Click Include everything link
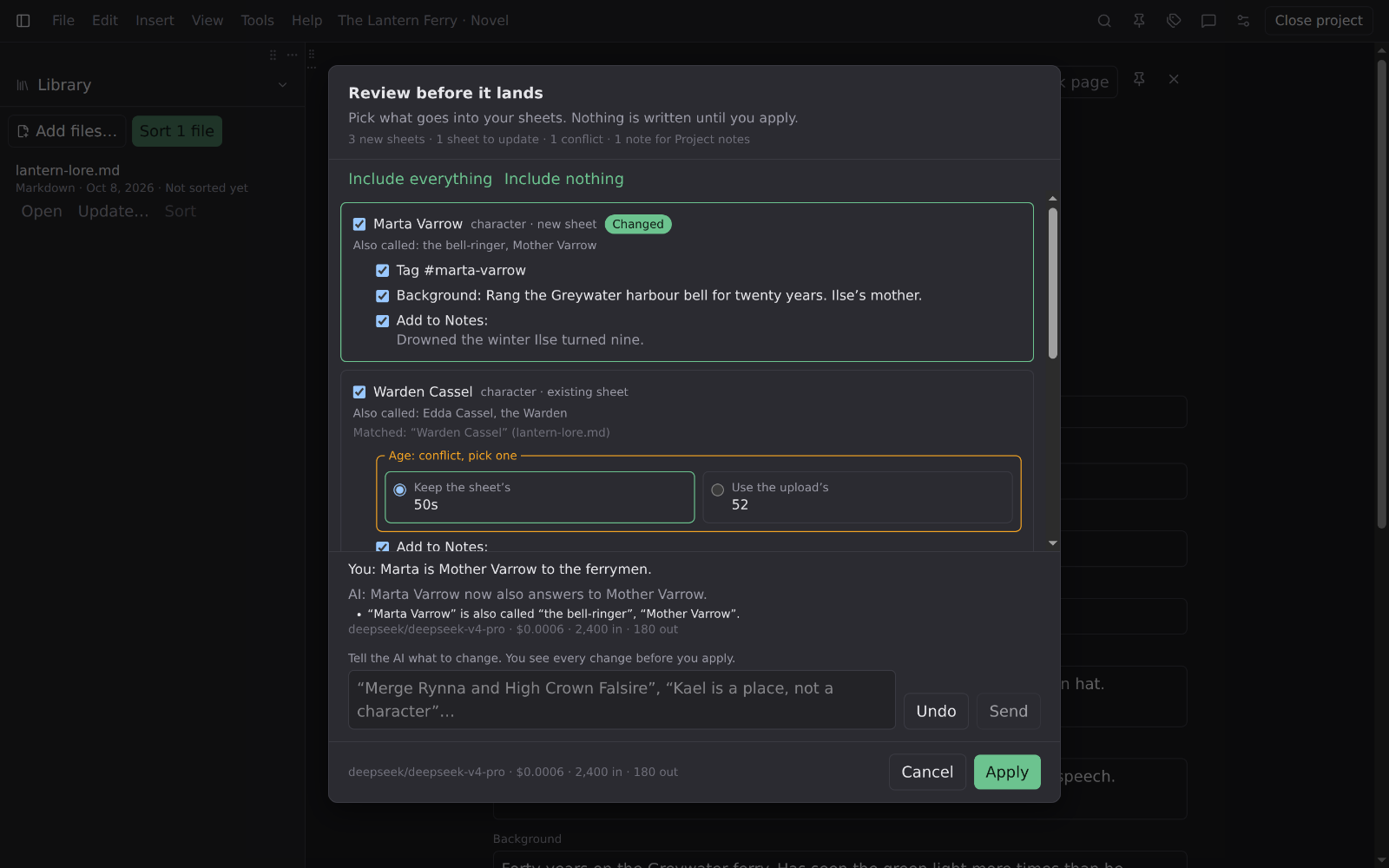This screenshot has height=868, width=1389. click(420, 179)
